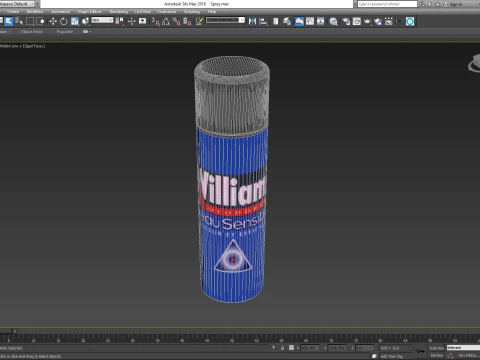Open the Graph Editors menu

[90, 12]
